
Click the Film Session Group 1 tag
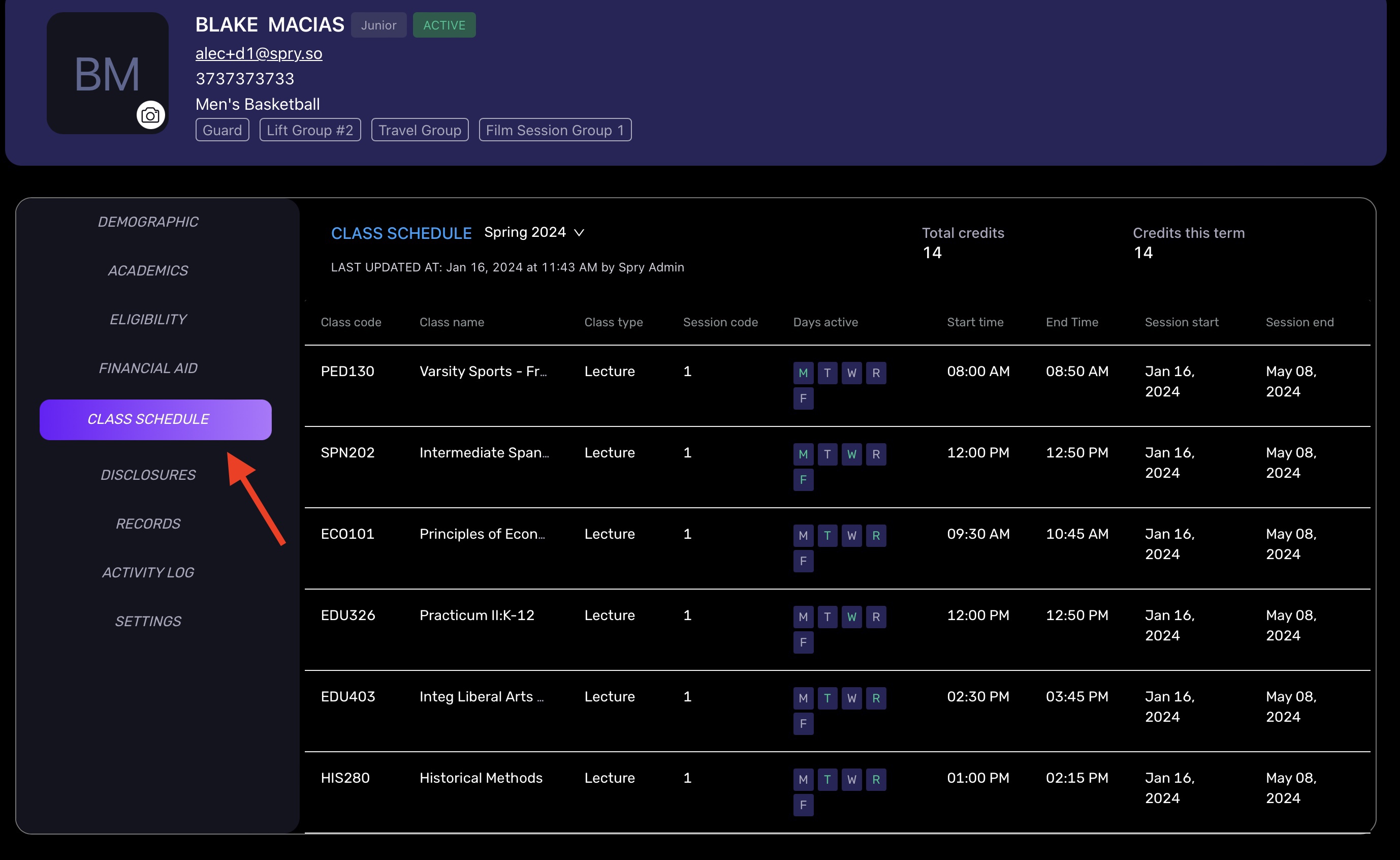pyautogui.click(x=555, y=130)
